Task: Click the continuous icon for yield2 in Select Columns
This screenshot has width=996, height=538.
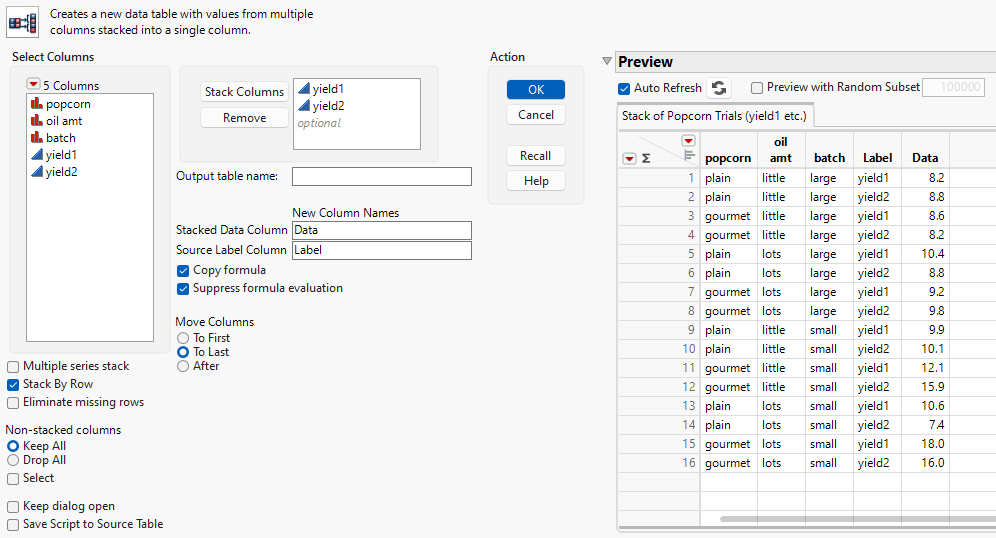Action: (36, 172)
